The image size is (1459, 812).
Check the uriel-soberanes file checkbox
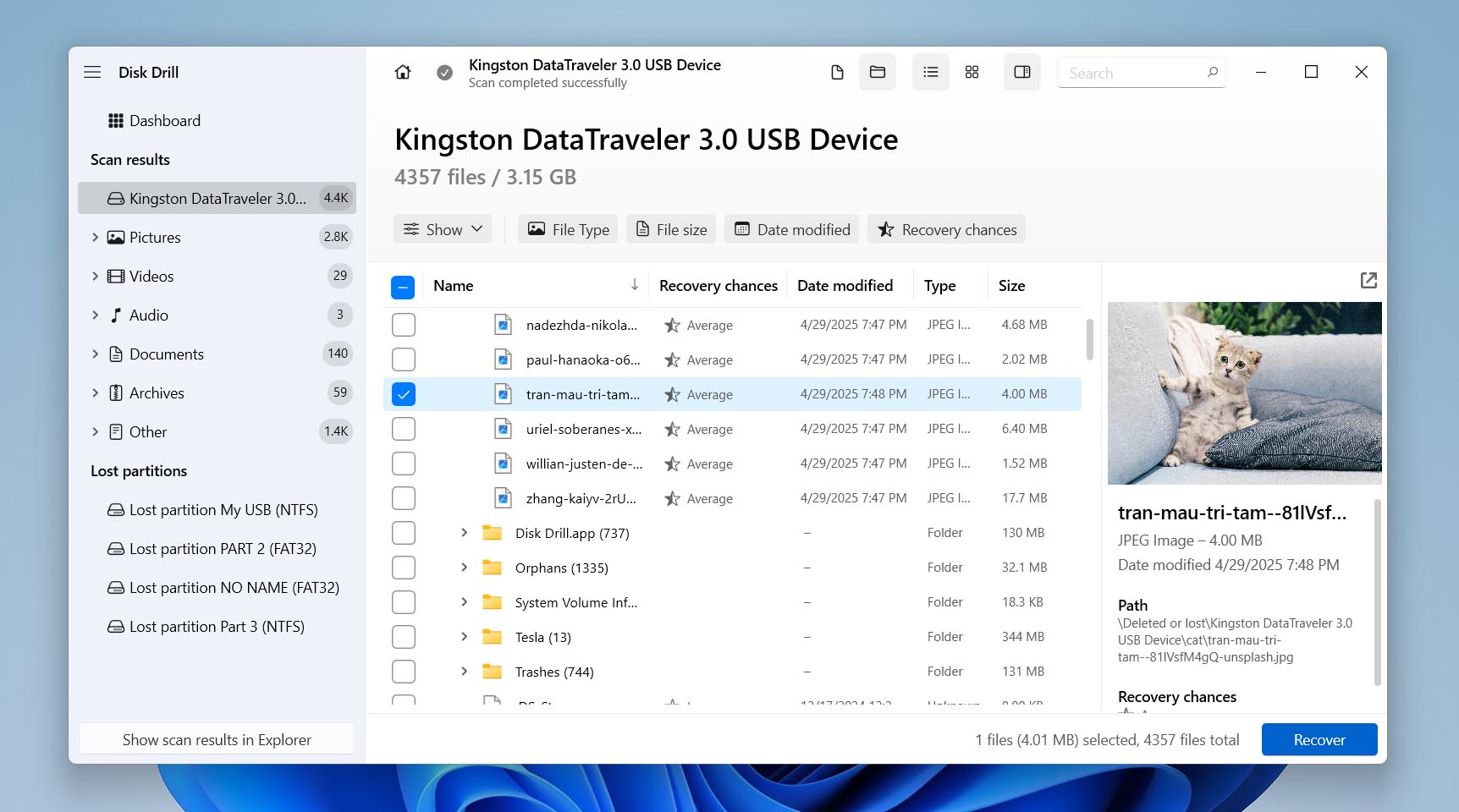pyautogui.click(x=404, y=429)
